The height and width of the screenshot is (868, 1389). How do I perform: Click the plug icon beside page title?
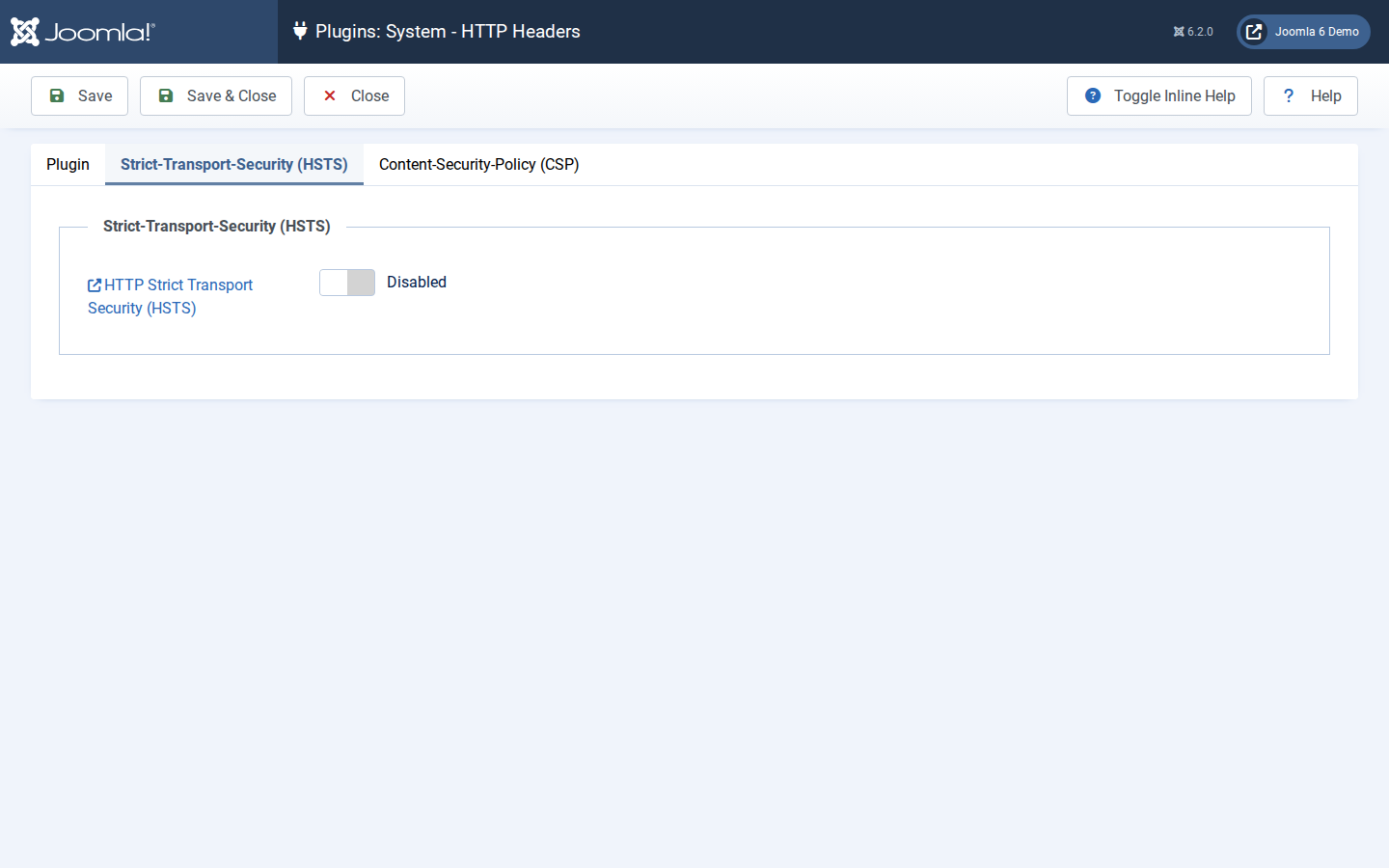tap(300, 31)
